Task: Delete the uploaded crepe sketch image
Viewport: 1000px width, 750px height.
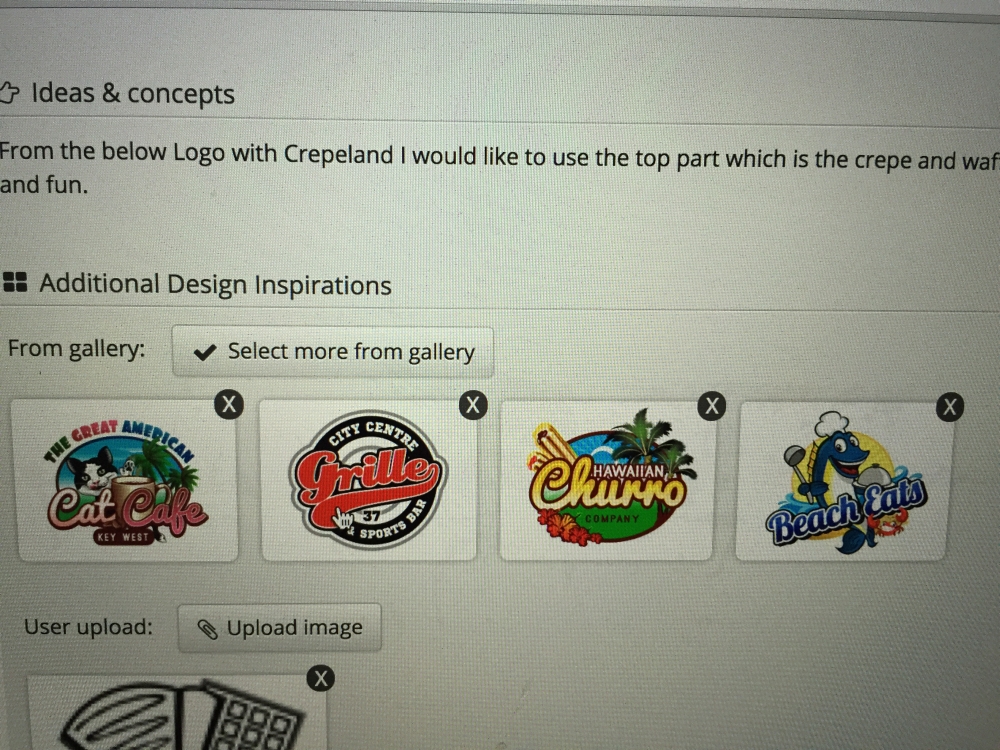Action: pyautogui.click(x=321, y=678)
